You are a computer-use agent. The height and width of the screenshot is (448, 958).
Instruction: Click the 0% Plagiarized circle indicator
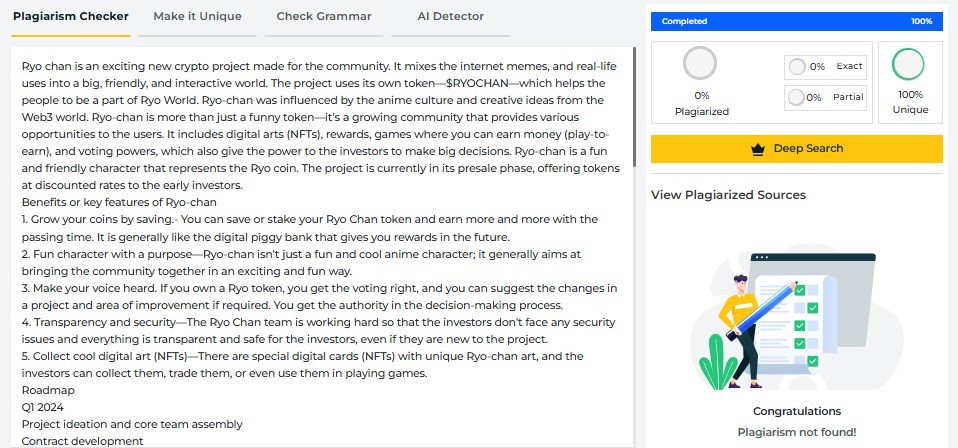[x=700, y=64]
